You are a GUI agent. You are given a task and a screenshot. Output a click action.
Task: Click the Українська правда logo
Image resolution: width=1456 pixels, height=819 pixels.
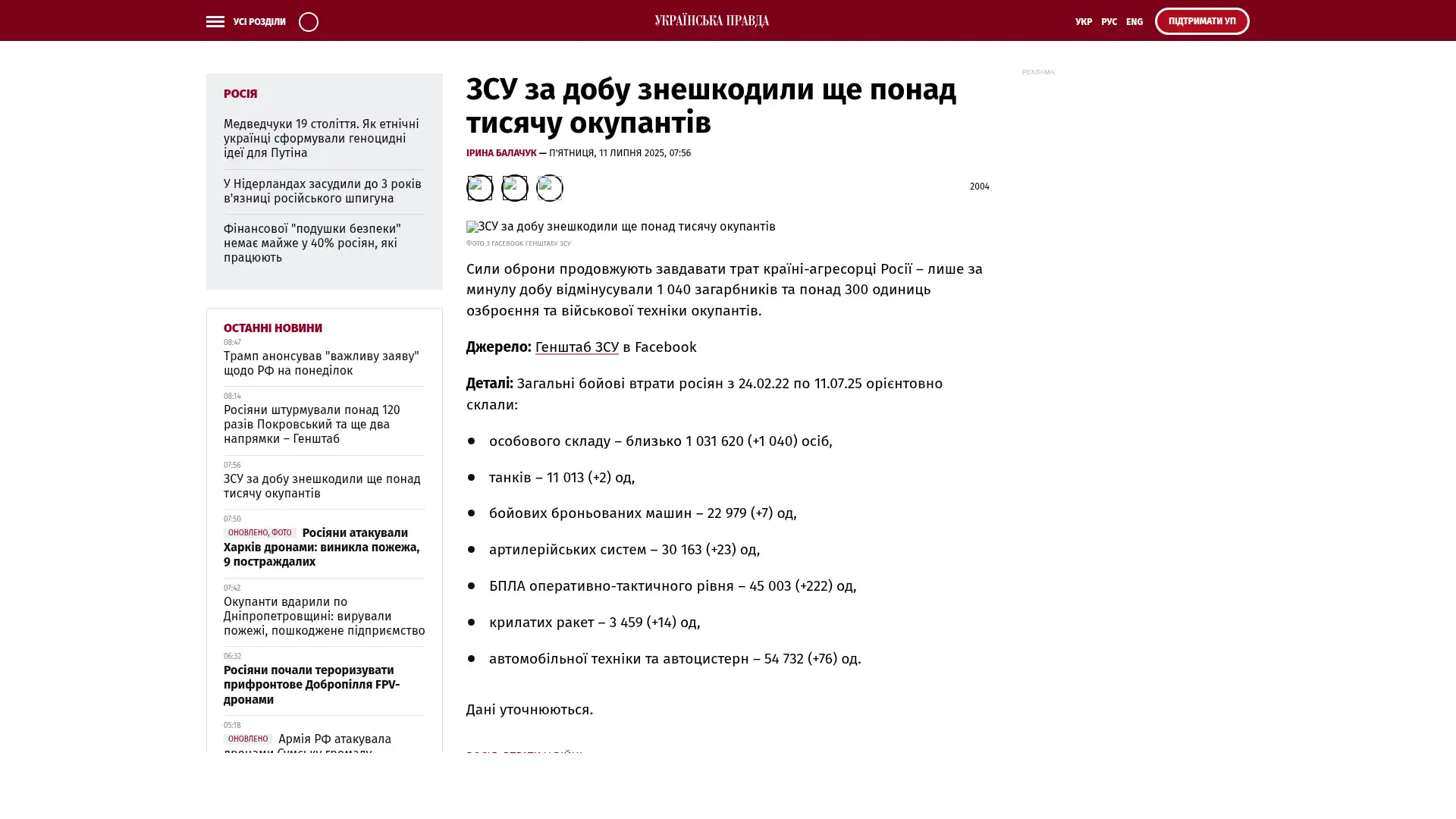[x=711, y=20]
